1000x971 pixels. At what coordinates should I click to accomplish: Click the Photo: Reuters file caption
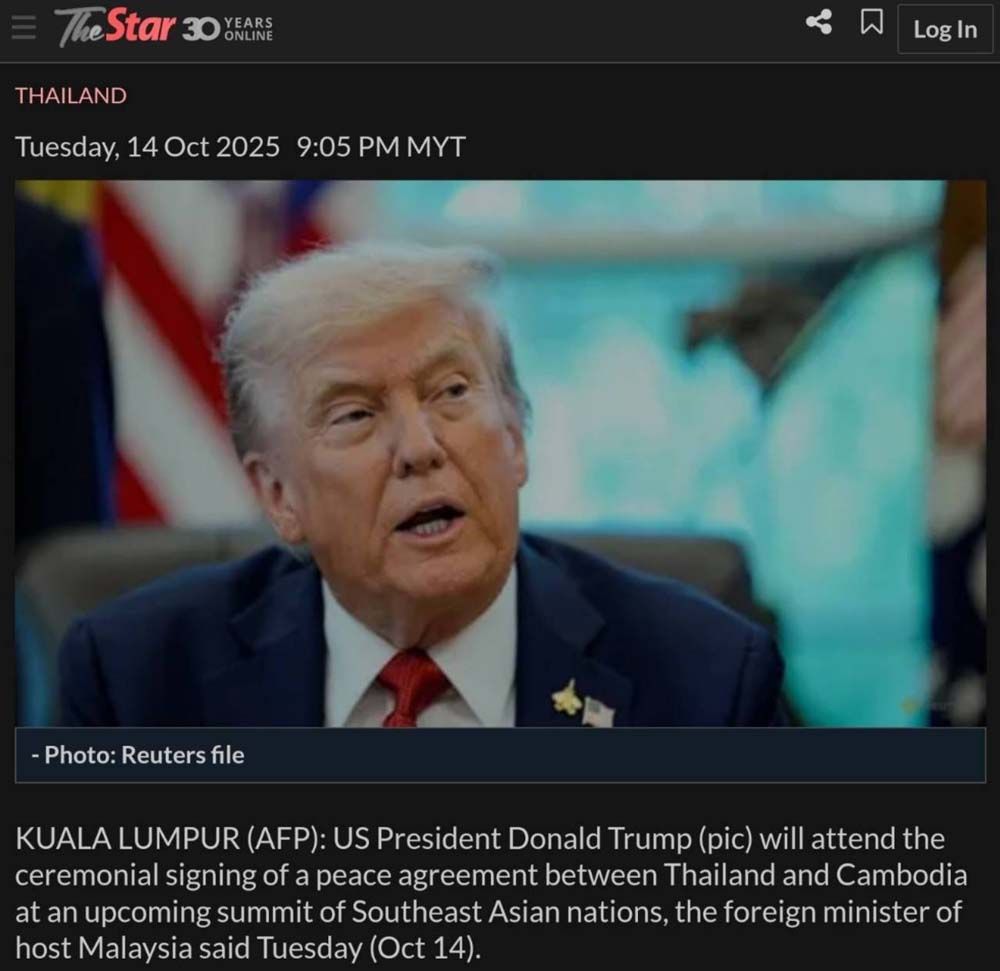pyautogui.click(x=138, y=755)
